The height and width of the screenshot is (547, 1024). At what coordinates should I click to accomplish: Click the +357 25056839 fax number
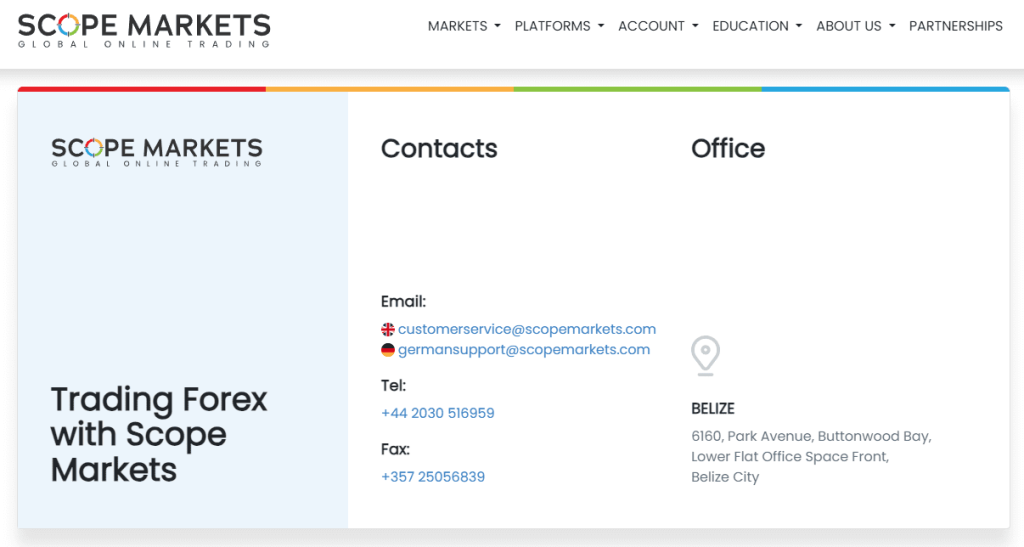tap(433, 477)
